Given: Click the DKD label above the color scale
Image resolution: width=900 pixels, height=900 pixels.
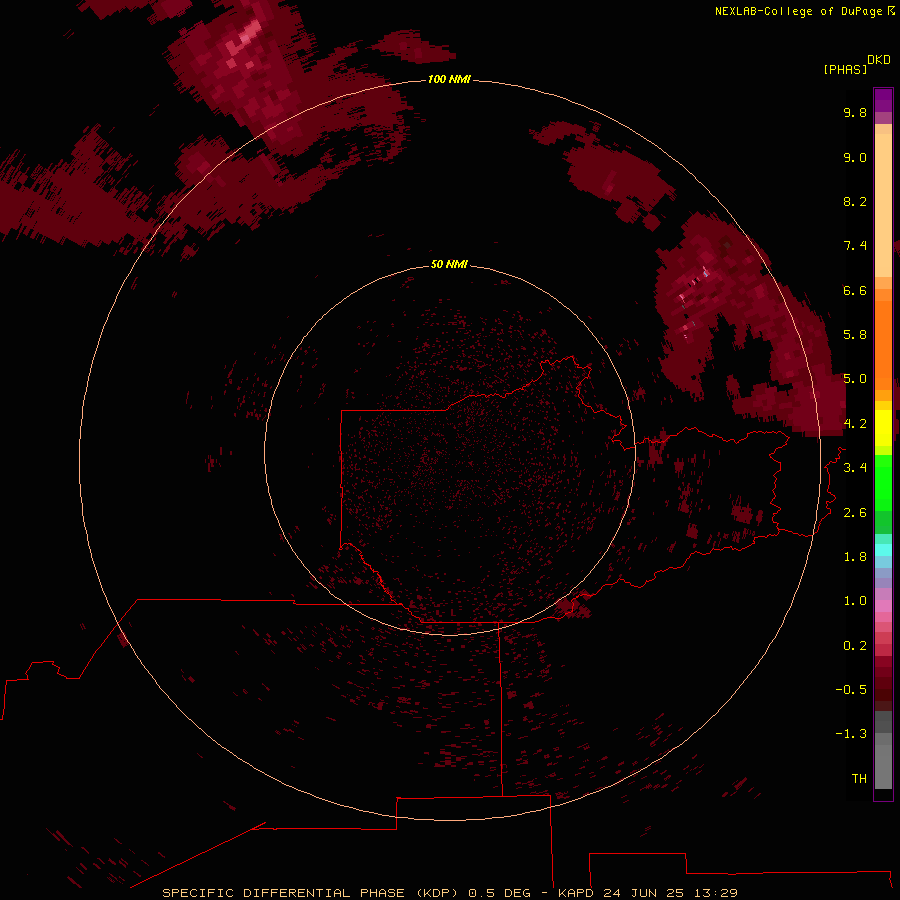Looking at the screenshot, I should (x=879, y=60).
